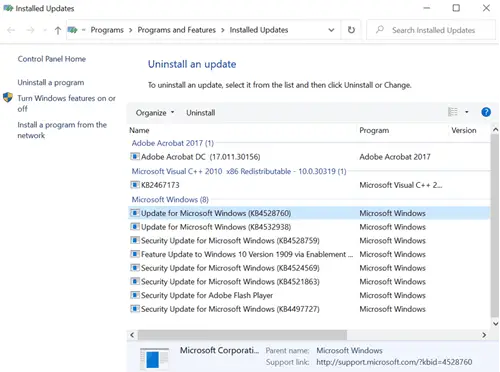The width and height of the screenshot is (500, 372).
Task: Click the details pane update thumbnail
Action: pos(154,359)
